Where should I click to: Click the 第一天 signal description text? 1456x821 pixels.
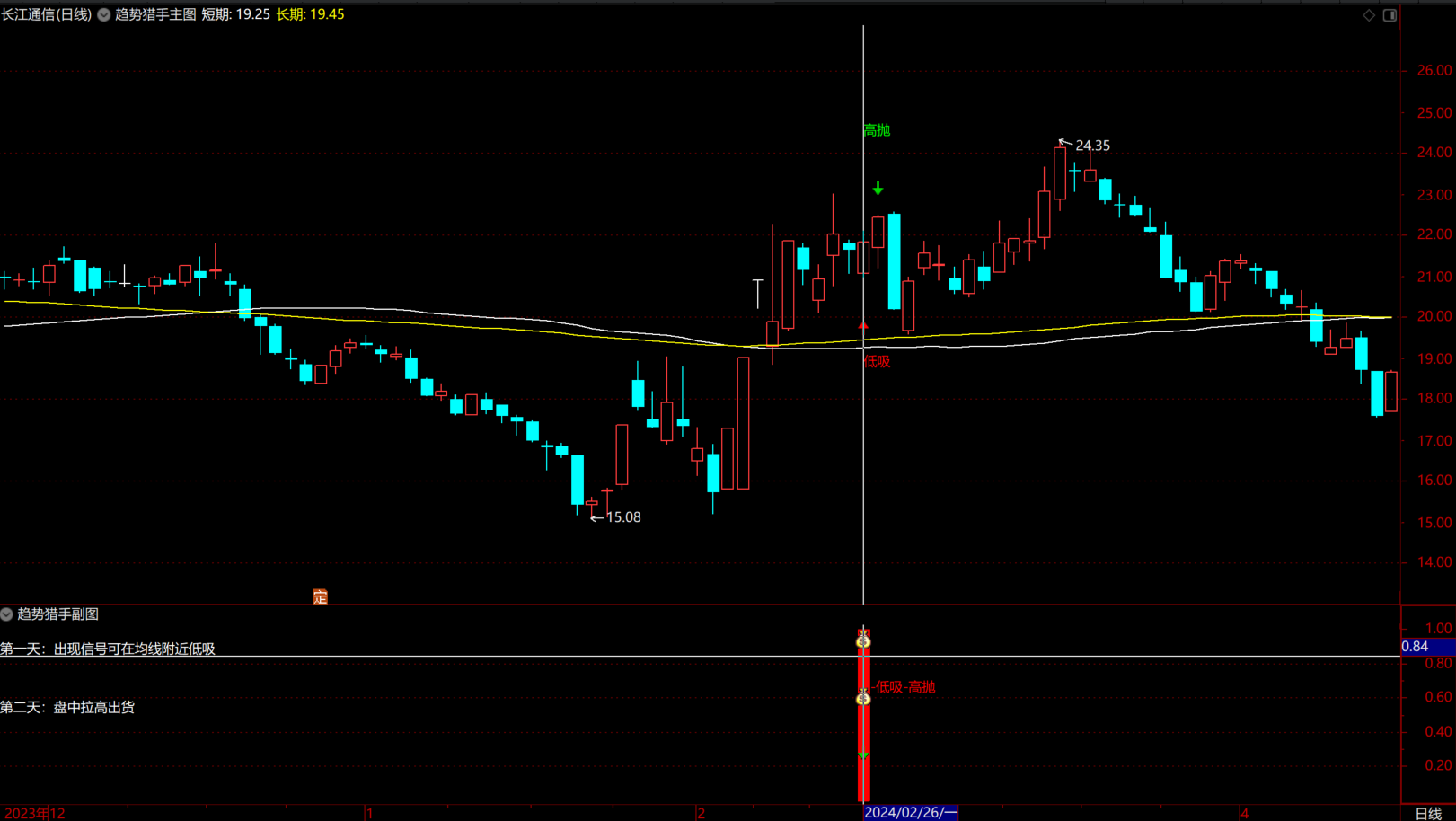point(108,649)
